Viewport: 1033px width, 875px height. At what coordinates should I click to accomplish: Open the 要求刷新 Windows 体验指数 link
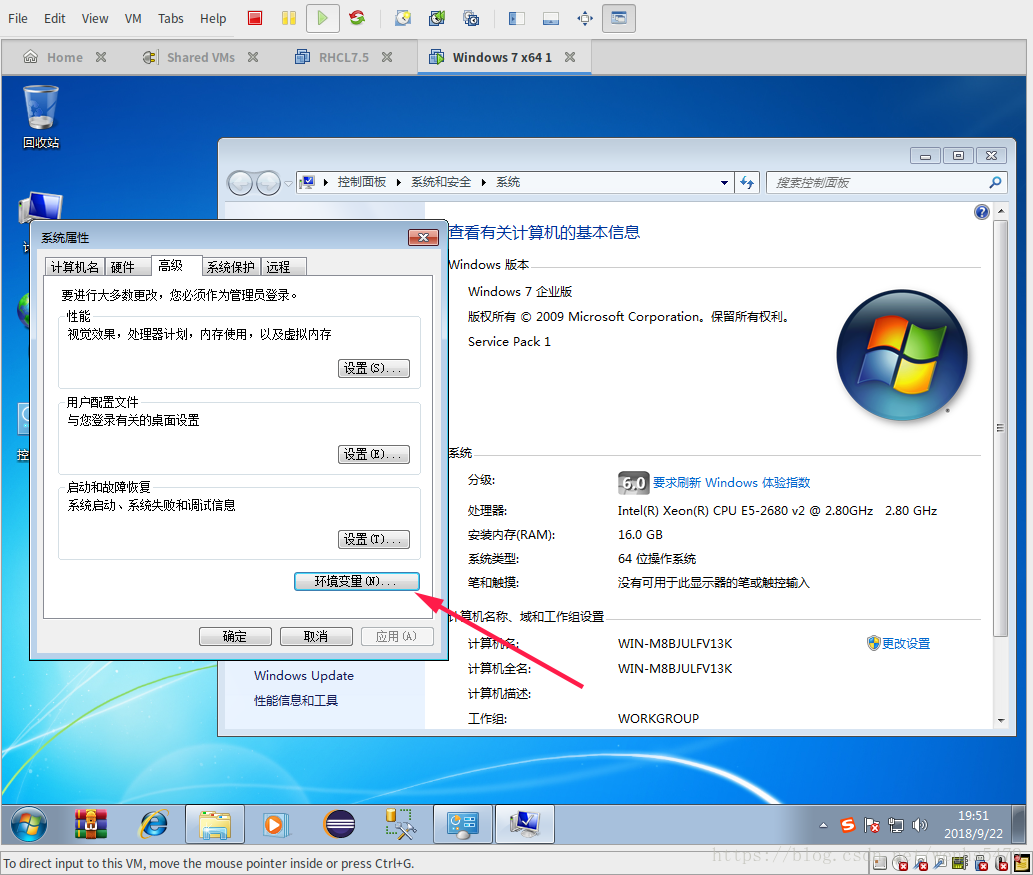(x=731, y=483)
